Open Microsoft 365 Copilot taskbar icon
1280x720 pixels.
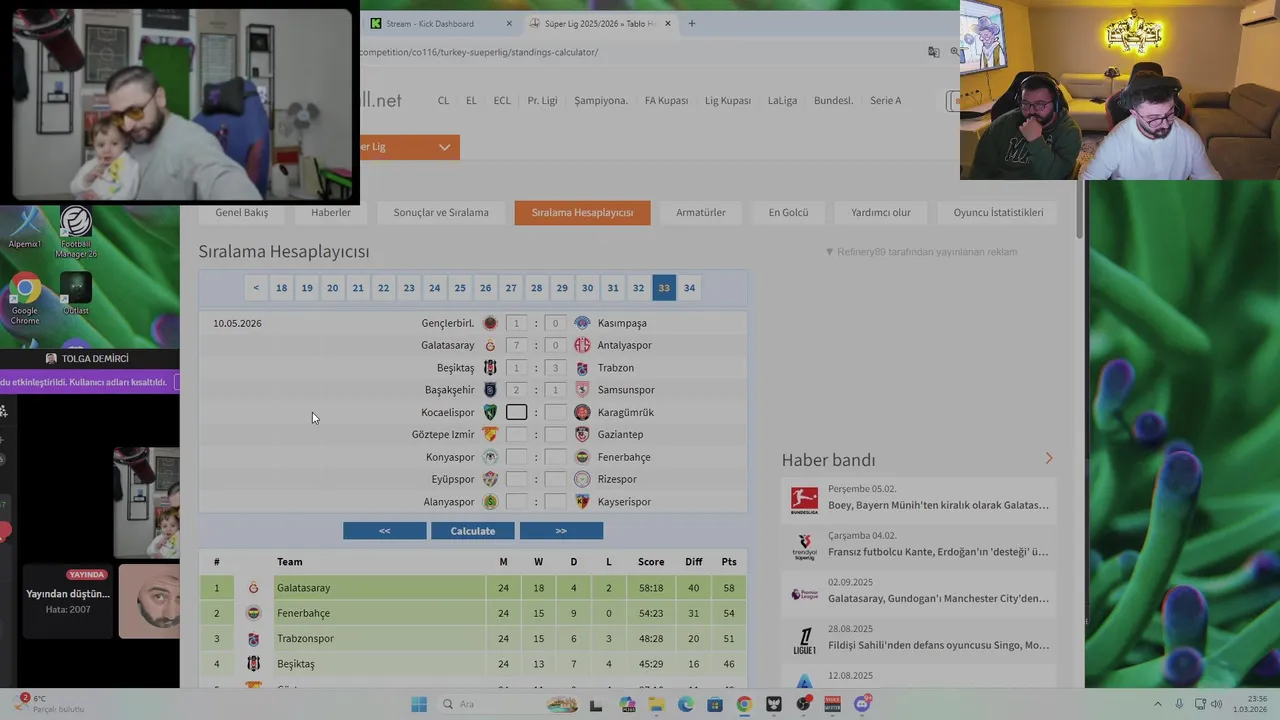627,704
